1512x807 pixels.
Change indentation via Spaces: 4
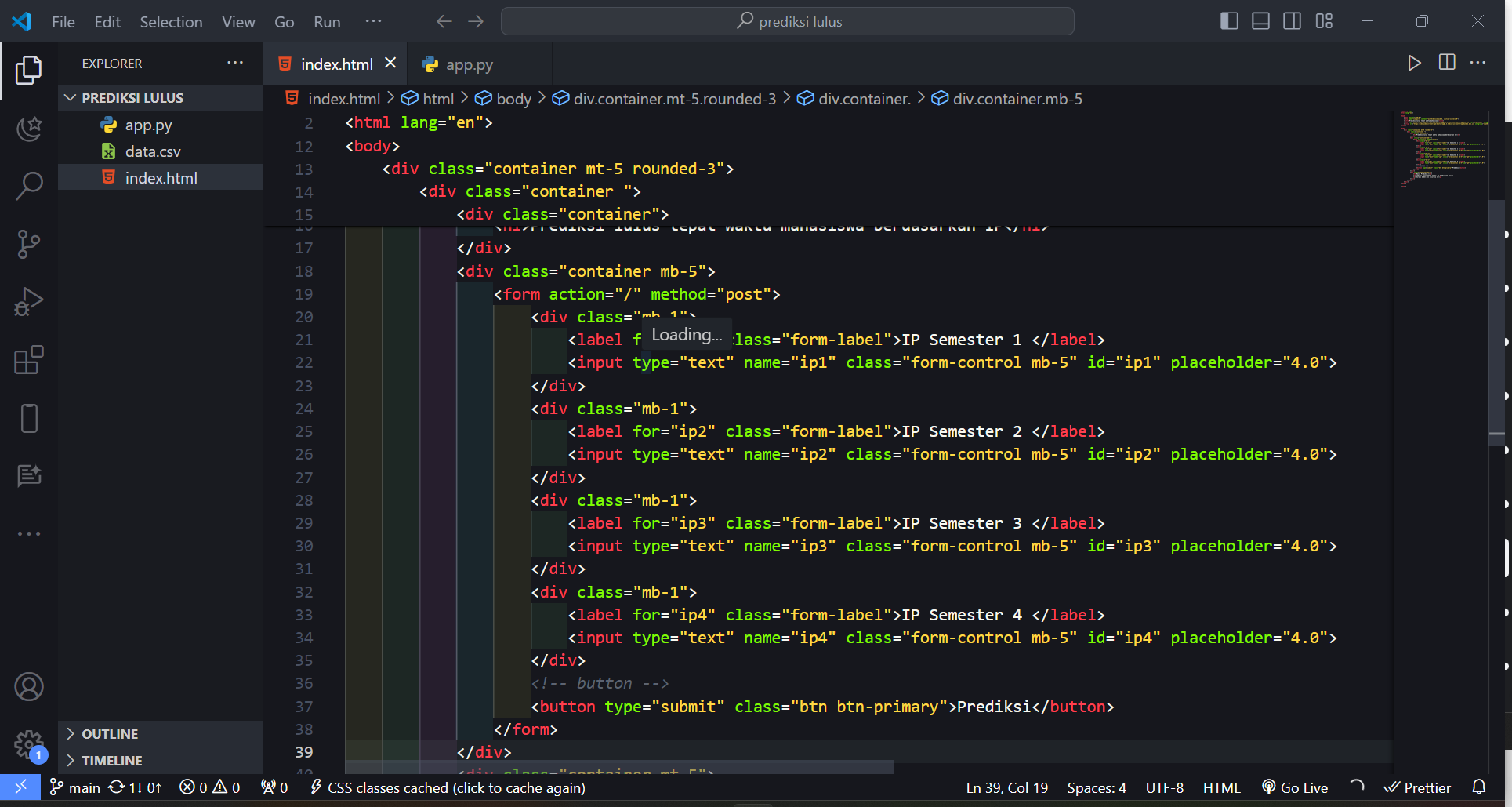(1096, 787)
